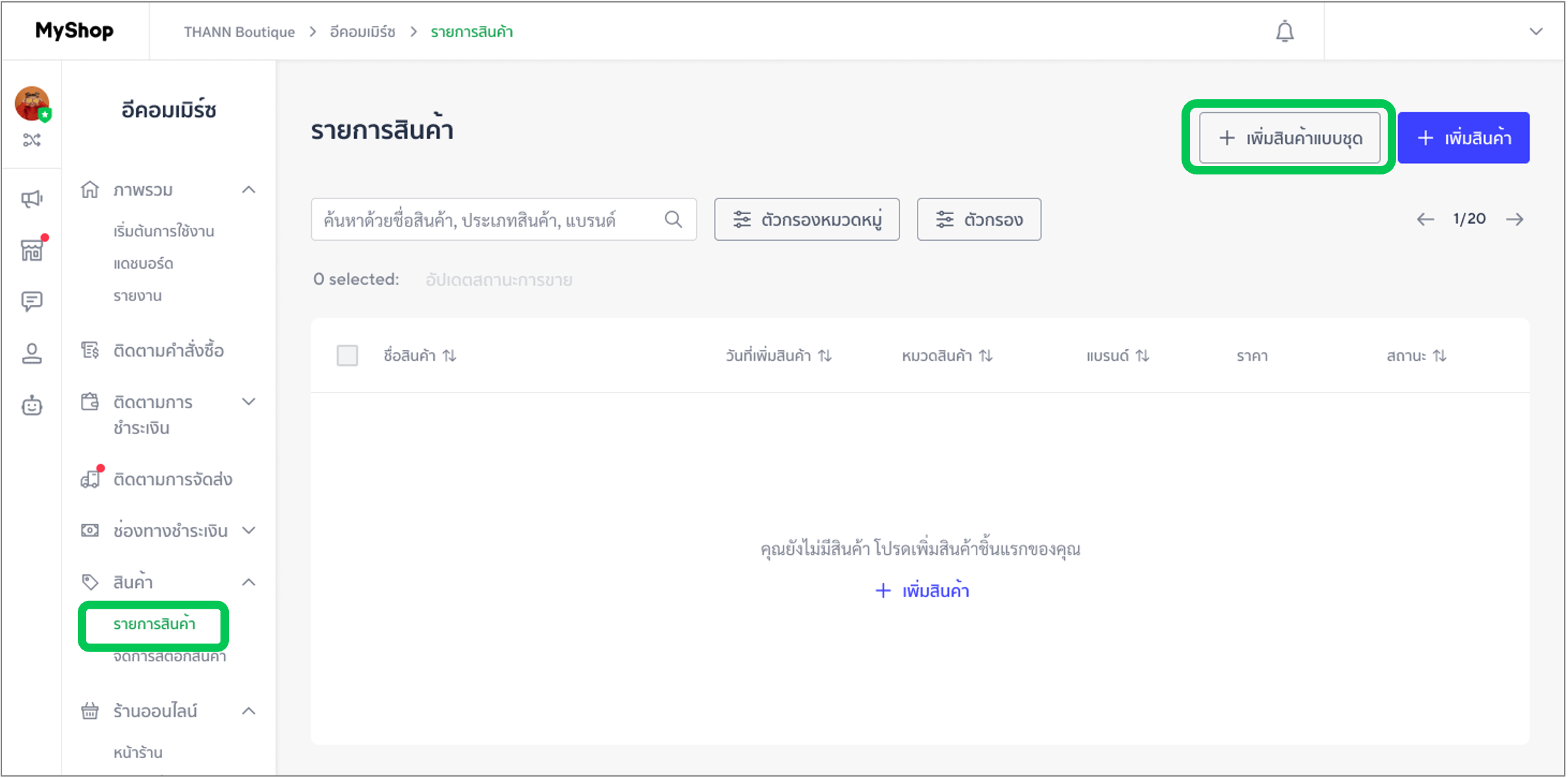Viewport: 1568px width, 778px height.
Task: Toggle sorting on ราคา column
Action: (x=1251, y=355)
